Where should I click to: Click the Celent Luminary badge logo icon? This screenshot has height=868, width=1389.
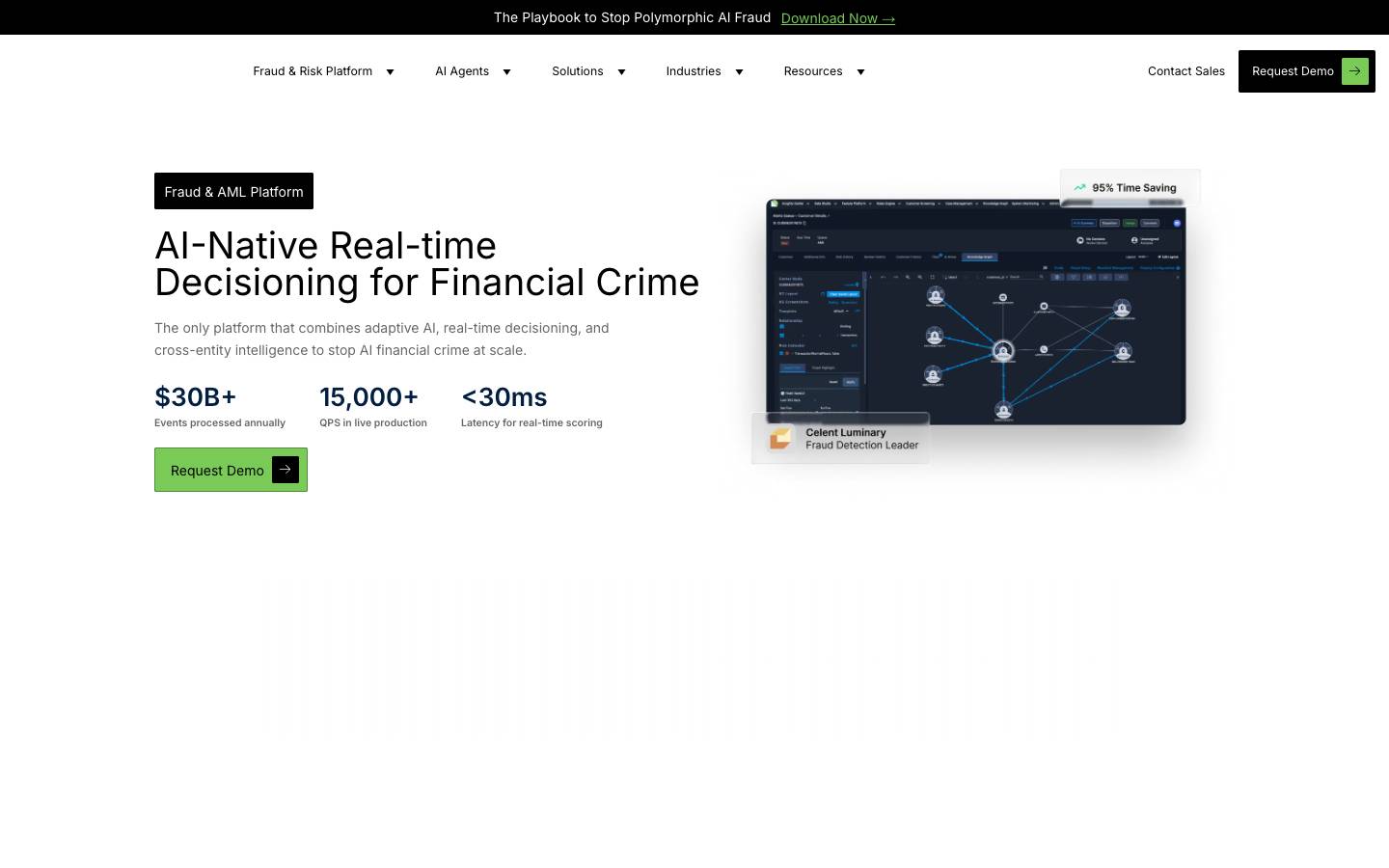tap(780, 439)
